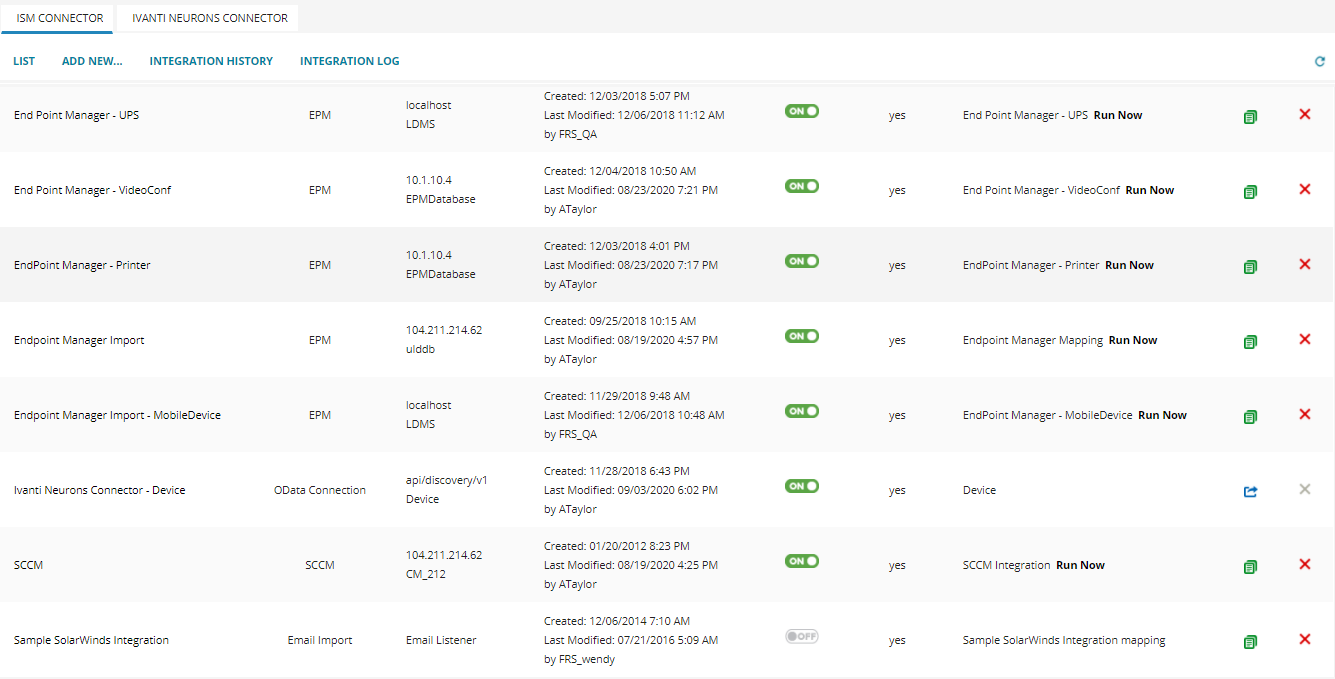Clone the EndPoint Manager - Printer connection
Image resolution: width=1335 pixels, height=679 pixels.
click(1250, 267)
